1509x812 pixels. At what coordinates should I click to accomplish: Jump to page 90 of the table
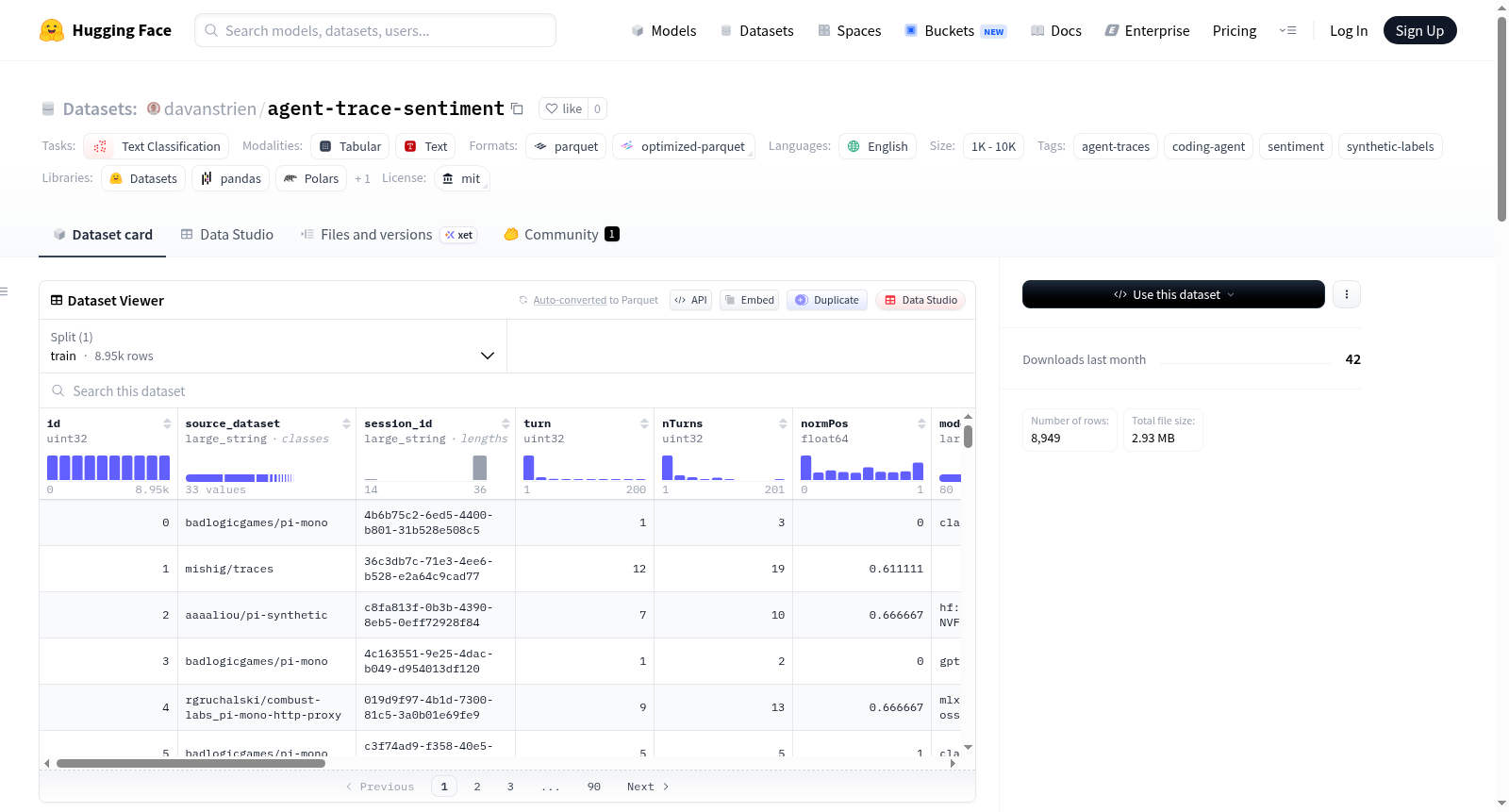[x=594, y=787]
